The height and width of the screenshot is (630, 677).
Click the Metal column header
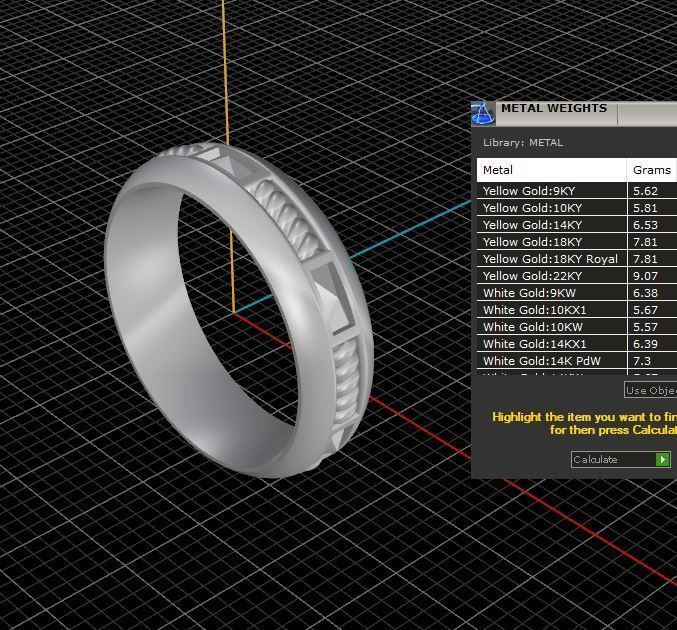click(552, 170)
